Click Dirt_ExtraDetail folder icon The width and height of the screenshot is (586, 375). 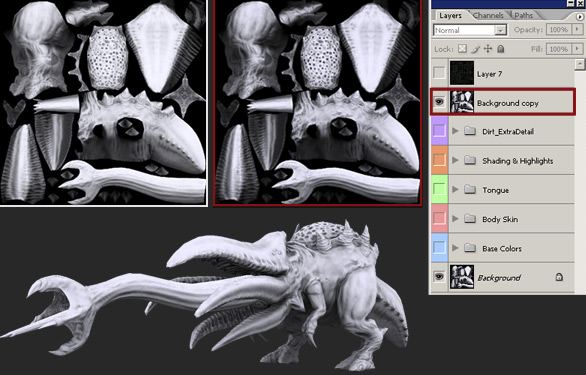click(470, 131)
